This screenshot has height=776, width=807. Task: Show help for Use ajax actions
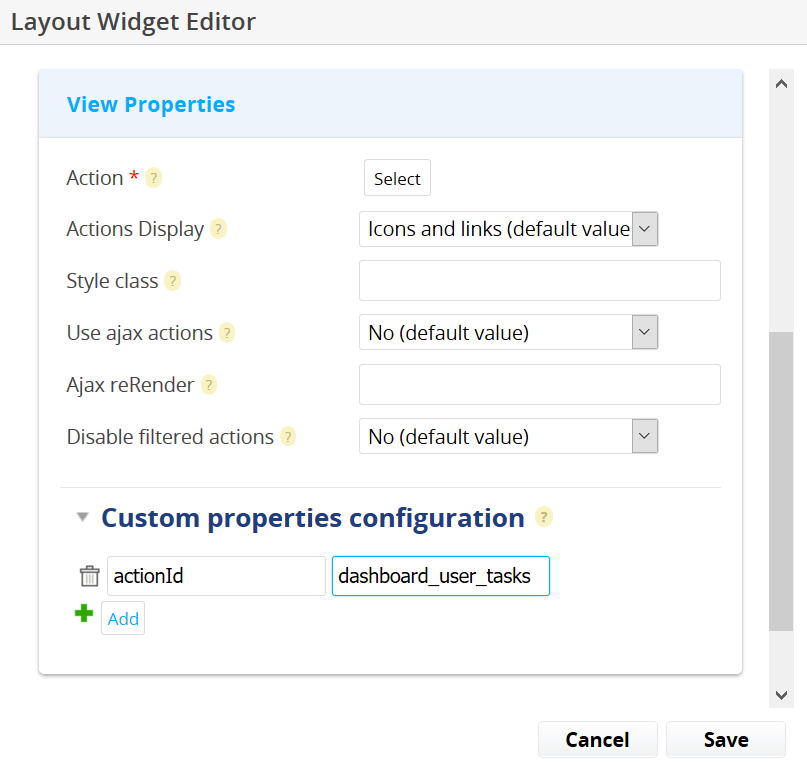(227, 333)
